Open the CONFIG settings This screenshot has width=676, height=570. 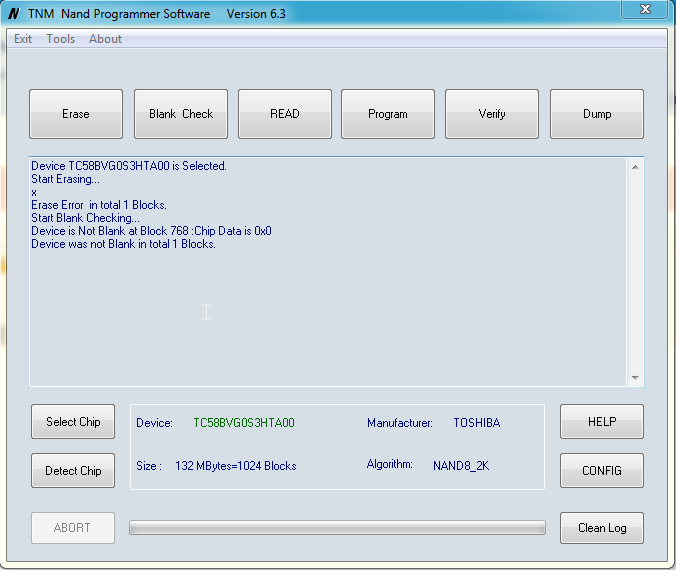[x=601, y=471]
